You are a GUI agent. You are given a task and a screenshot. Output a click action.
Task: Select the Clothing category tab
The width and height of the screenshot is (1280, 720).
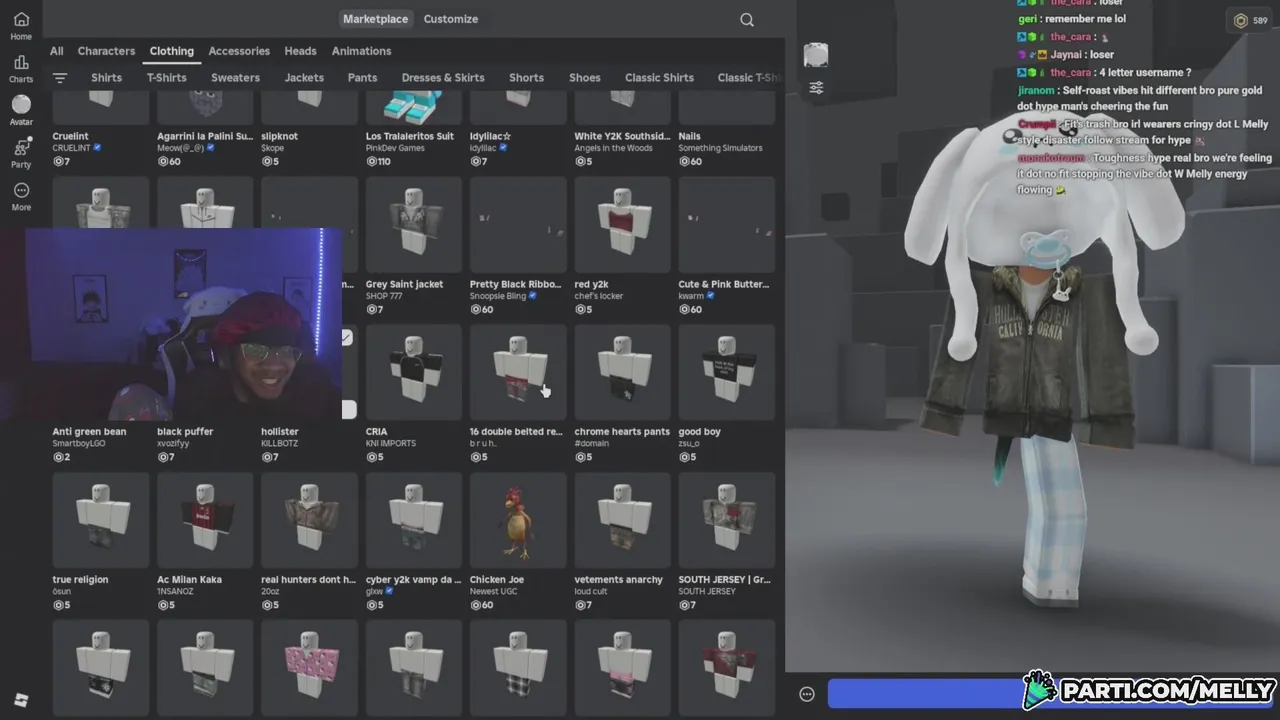pos(172,51)
